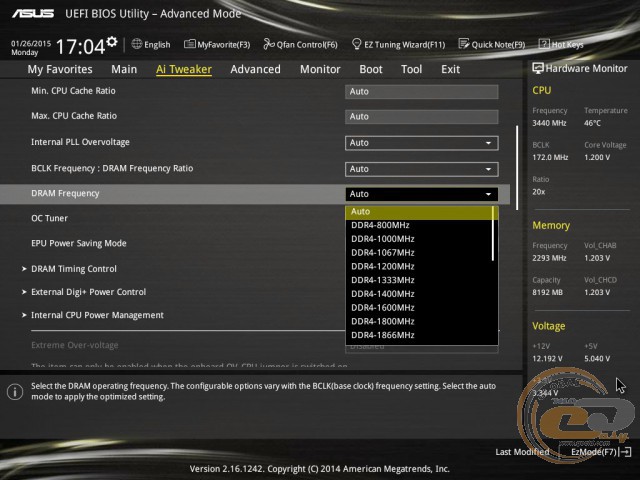Screen dimensions: 640x480
Task: Click the Last Modified button
Action: click(x=522, y=452)
